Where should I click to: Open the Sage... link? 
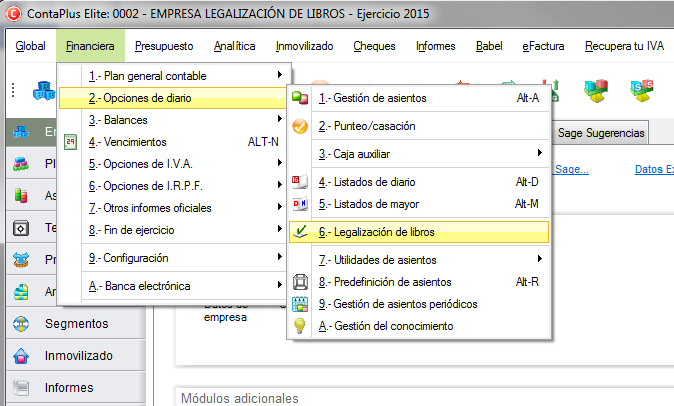(x=571, y=169)
